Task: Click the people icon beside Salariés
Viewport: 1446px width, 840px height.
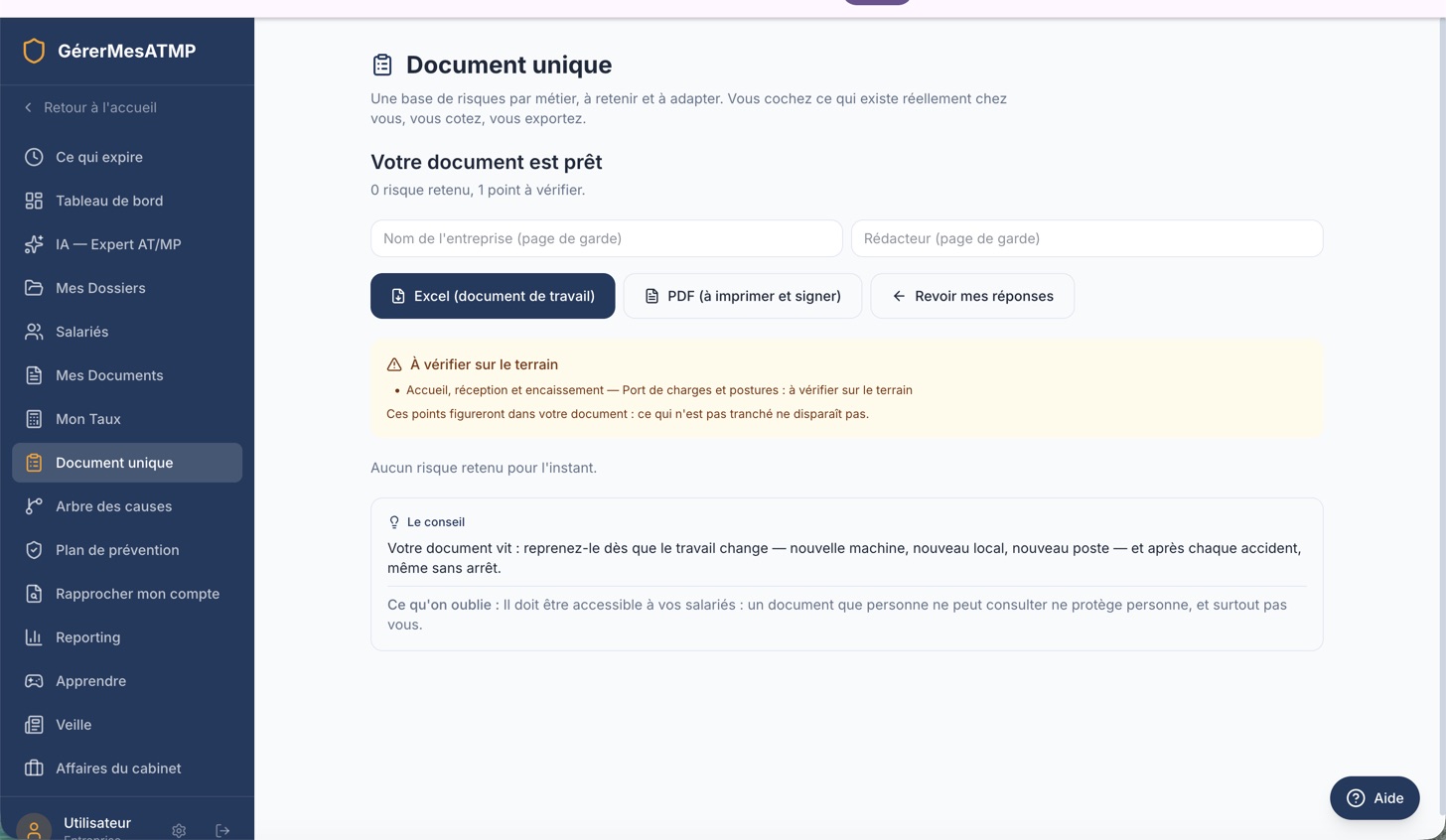Action: [x=34, y=332]
